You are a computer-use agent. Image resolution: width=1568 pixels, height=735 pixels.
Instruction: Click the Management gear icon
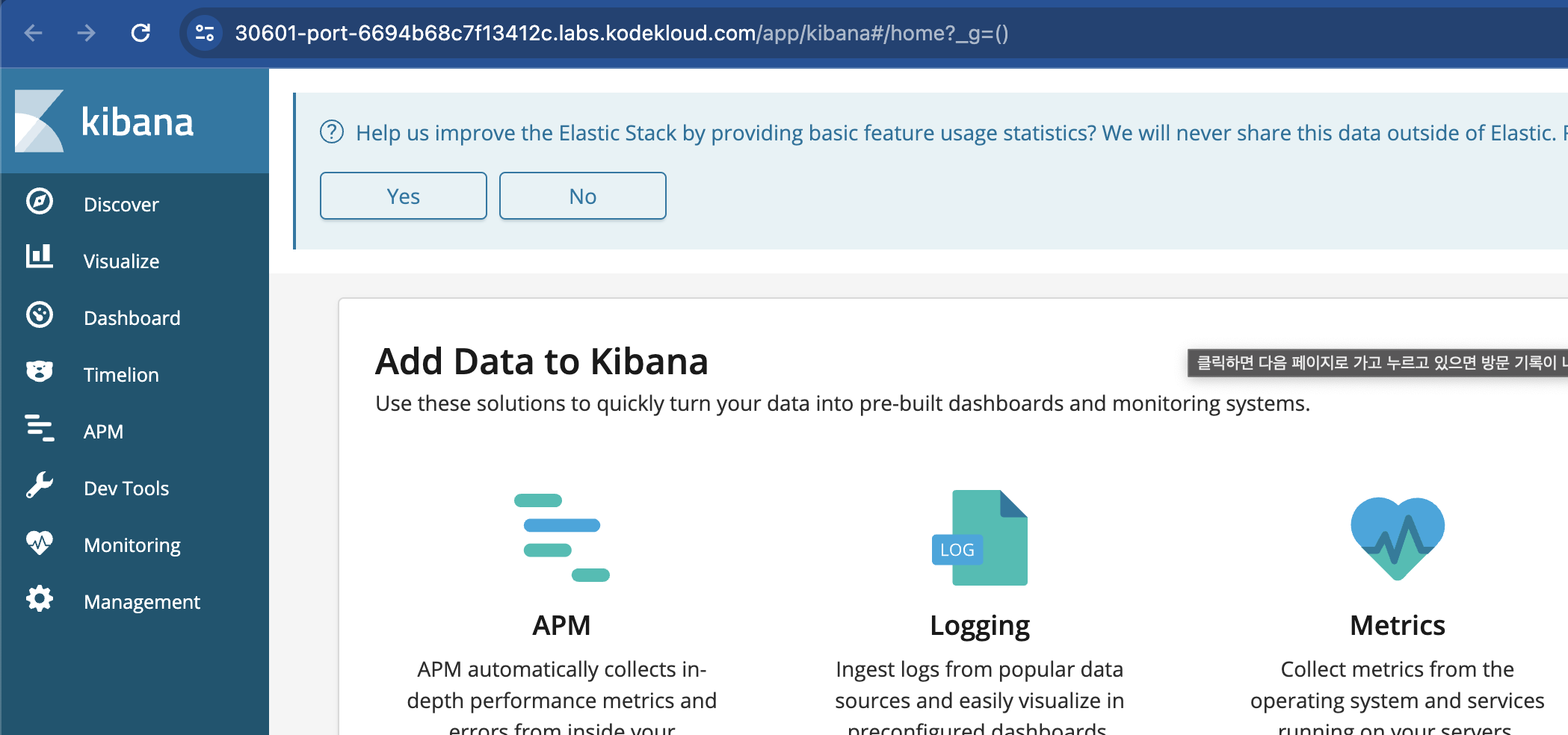[40, 599]
